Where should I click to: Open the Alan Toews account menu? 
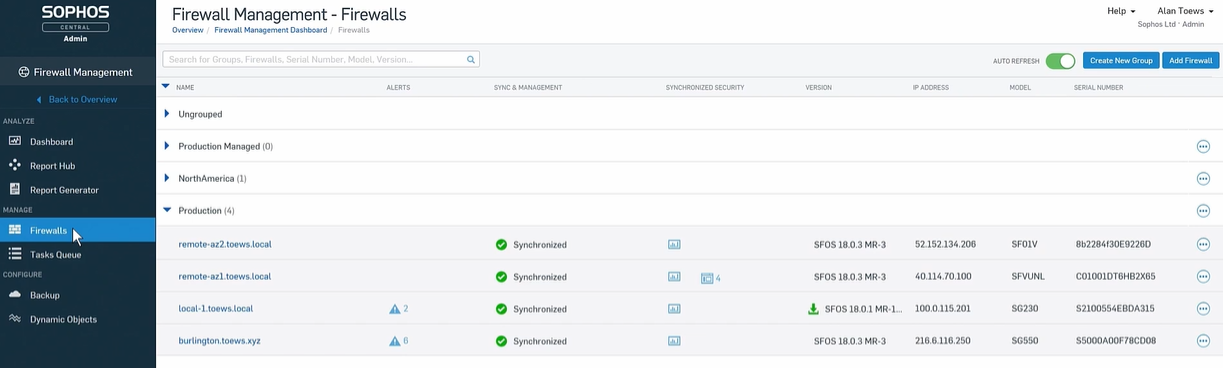(x=1186, y=11)
